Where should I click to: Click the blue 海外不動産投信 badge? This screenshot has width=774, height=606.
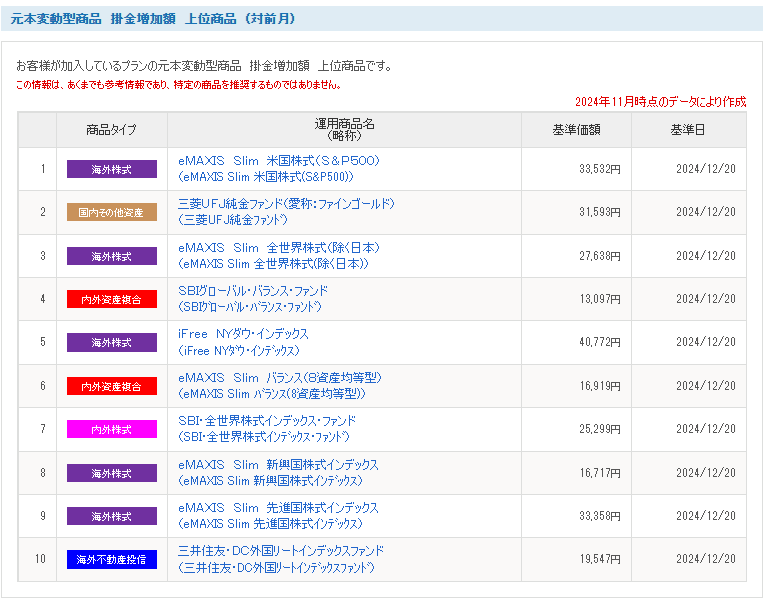point(112,559)
